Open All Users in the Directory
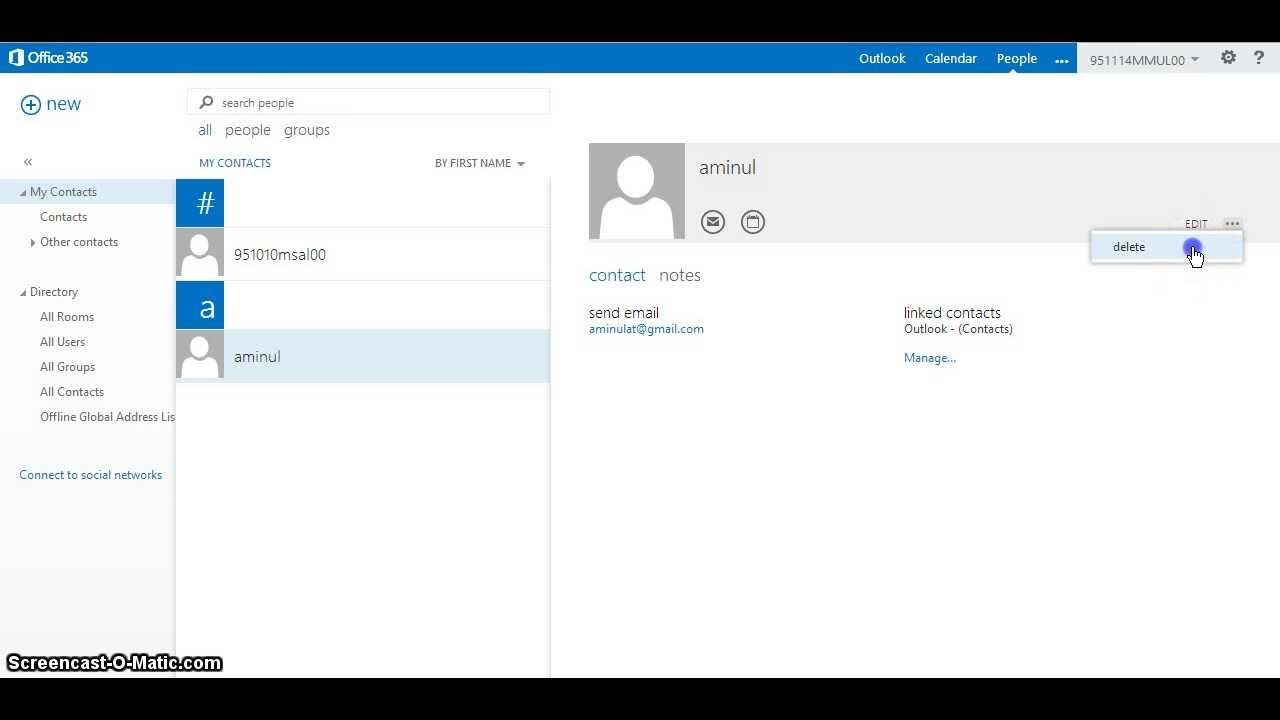 (x=62, y=342)
